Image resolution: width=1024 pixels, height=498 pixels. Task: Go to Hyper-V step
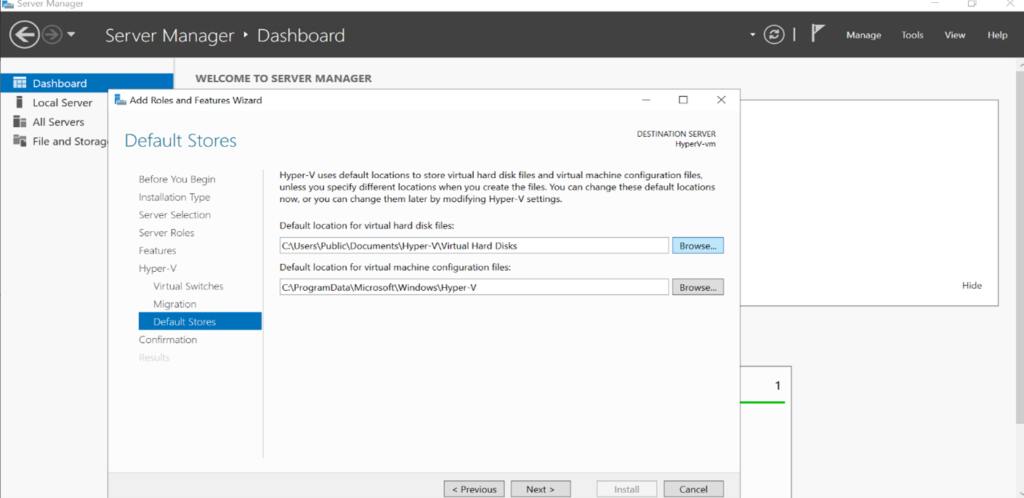tap(157, 268)
